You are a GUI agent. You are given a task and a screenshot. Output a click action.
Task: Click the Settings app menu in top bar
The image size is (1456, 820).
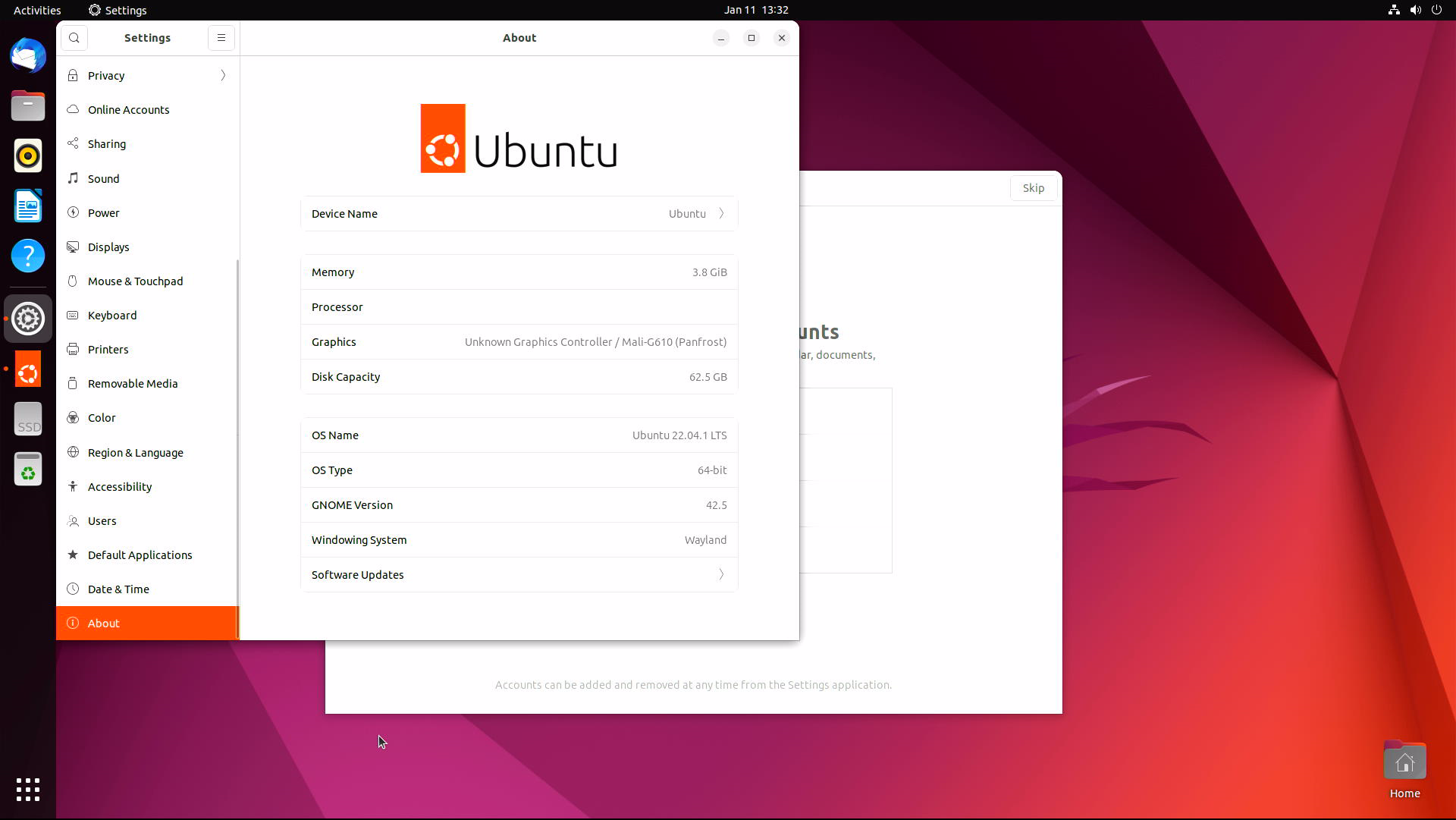click(118, 10)
